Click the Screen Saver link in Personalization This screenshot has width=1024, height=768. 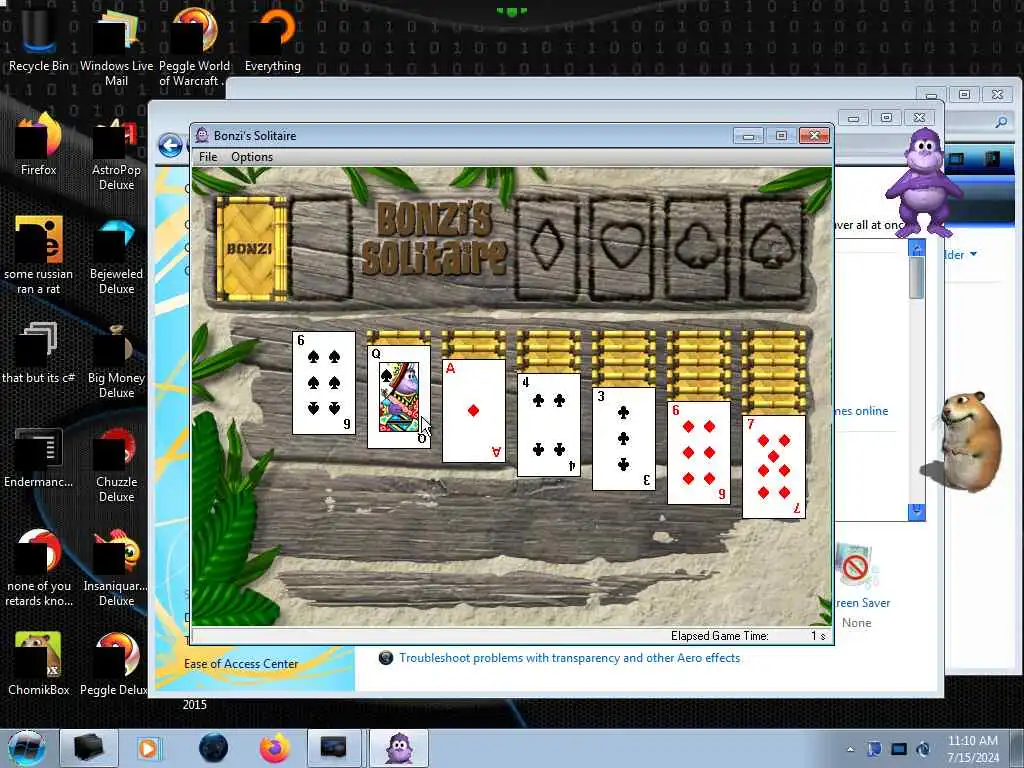863,603
